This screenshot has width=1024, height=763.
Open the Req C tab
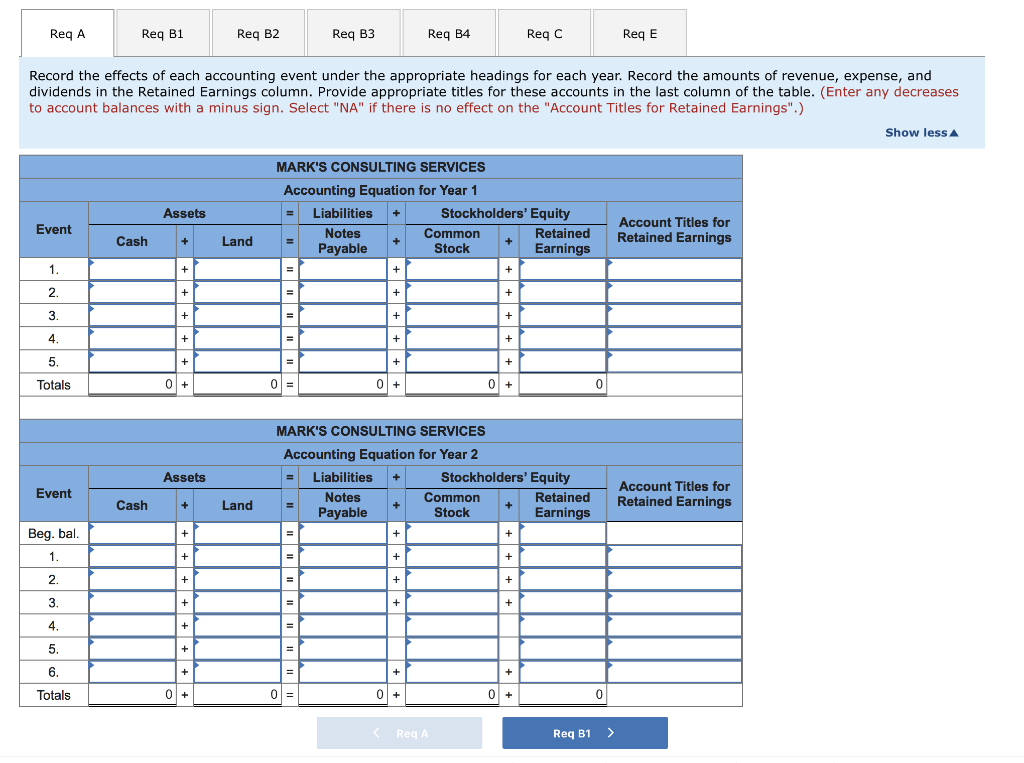544,33
